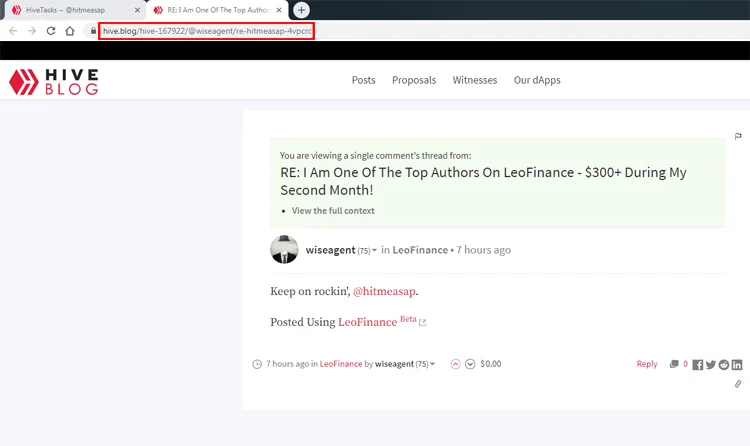
Task: Click the padlock site security icon
Action: click(93, 31)
